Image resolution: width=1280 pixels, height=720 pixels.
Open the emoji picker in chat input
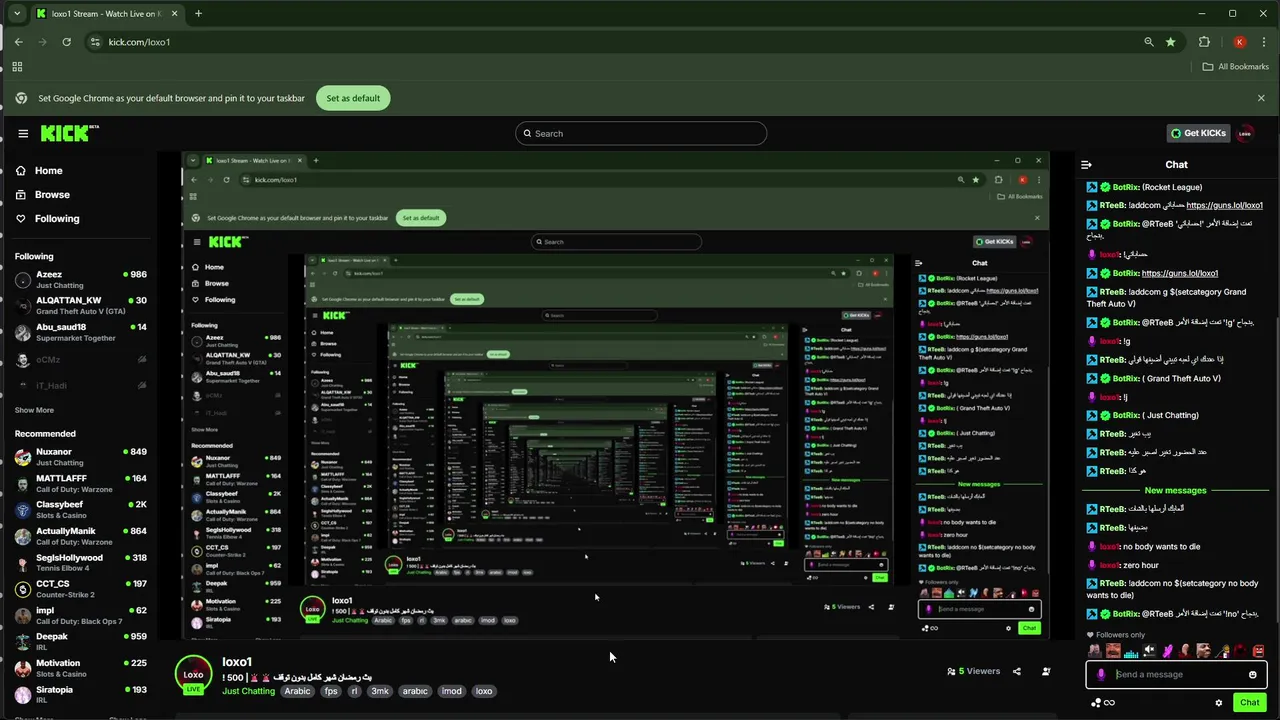pos(1252,674)
